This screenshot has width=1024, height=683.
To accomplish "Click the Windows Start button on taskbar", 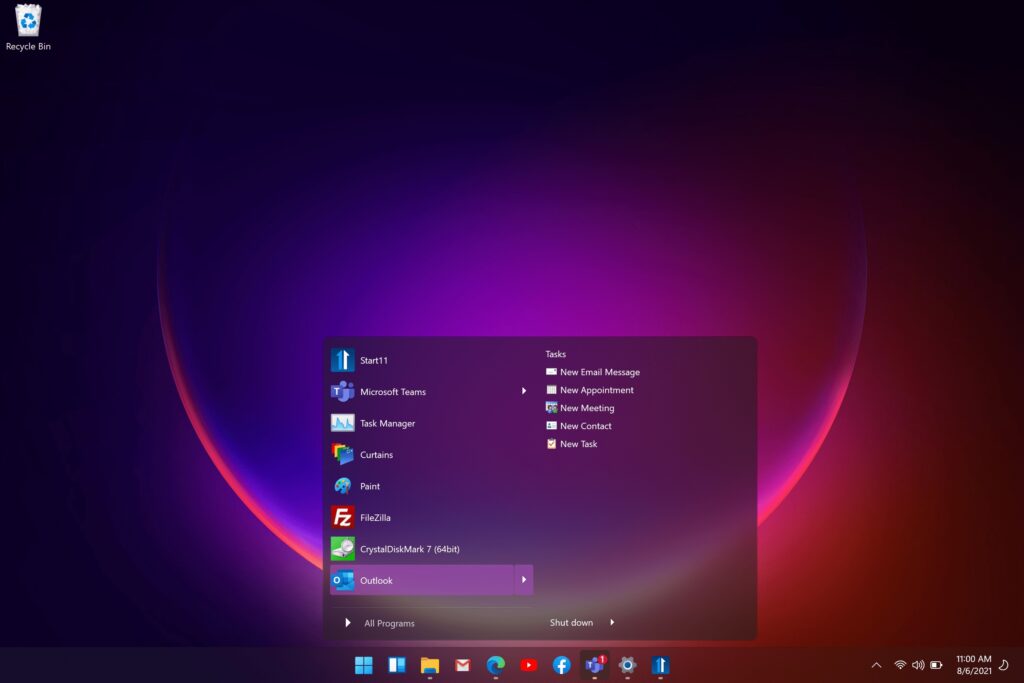I will click(364, 665).
